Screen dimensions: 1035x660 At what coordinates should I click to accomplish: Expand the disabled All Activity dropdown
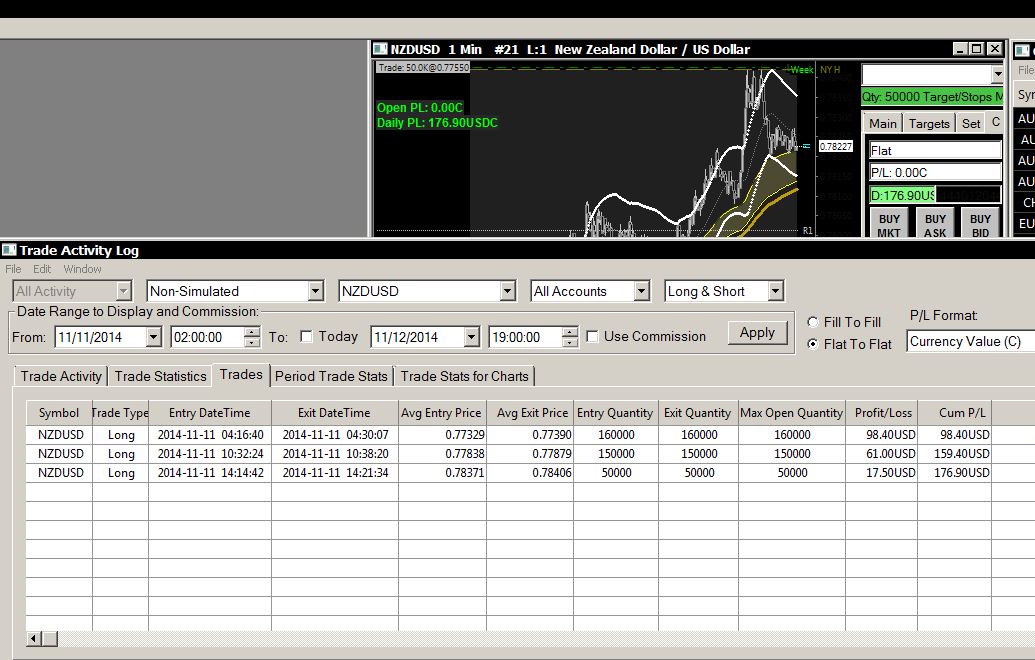pos(123,291)
